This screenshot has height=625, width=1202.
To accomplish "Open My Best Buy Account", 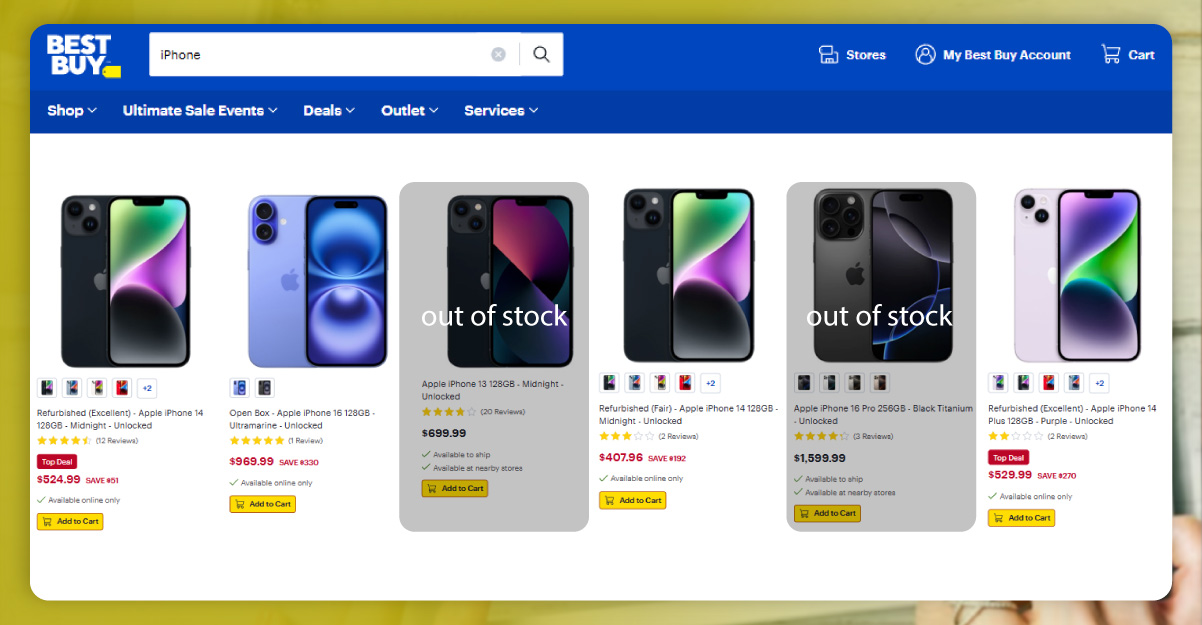I will pyautogui.click(x=924, y=54).
